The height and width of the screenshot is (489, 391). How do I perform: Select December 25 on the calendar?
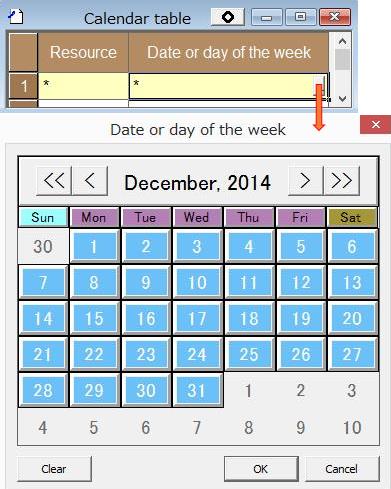249,354
